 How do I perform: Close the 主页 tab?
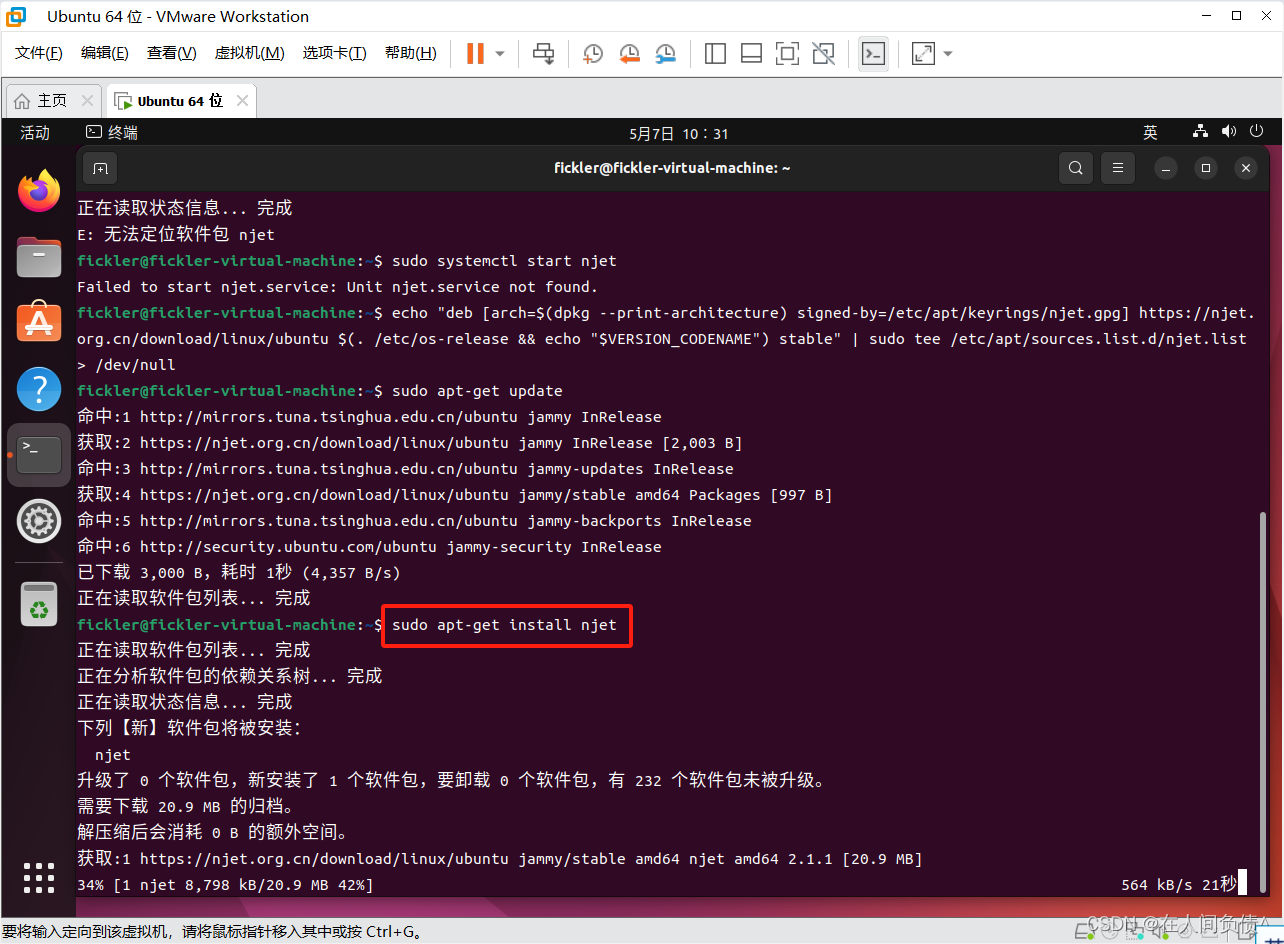tap(87, 101)
